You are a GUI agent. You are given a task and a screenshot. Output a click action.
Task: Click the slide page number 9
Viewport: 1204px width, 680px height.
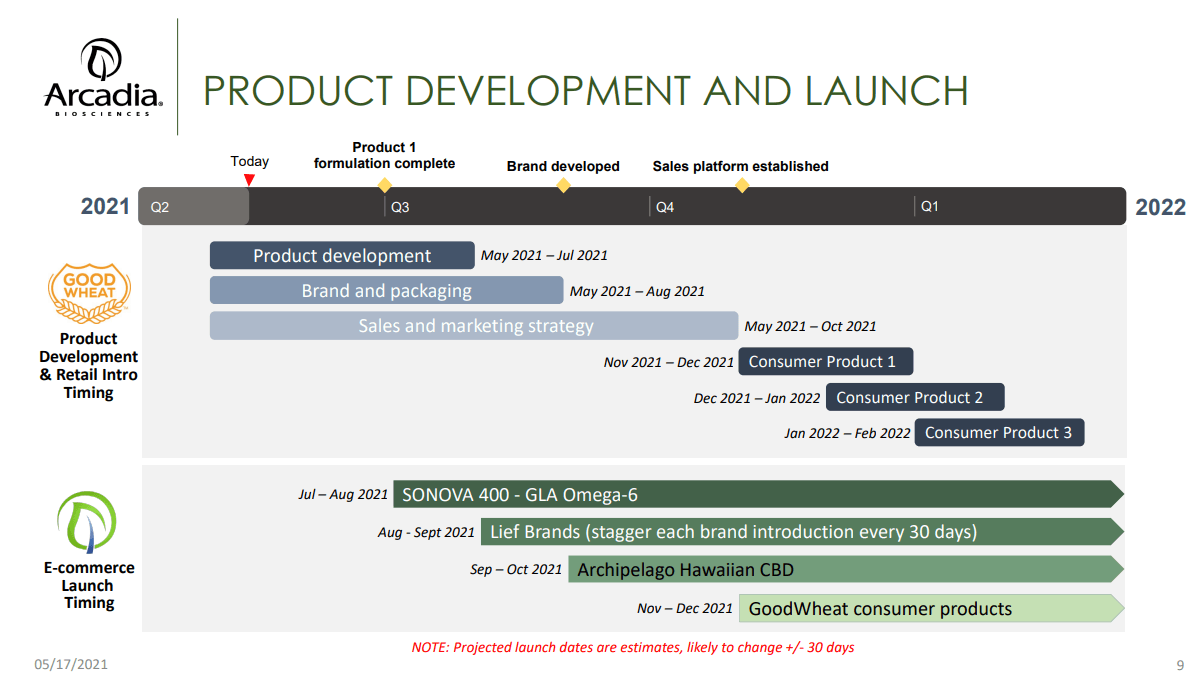(x=1179, y=665)
